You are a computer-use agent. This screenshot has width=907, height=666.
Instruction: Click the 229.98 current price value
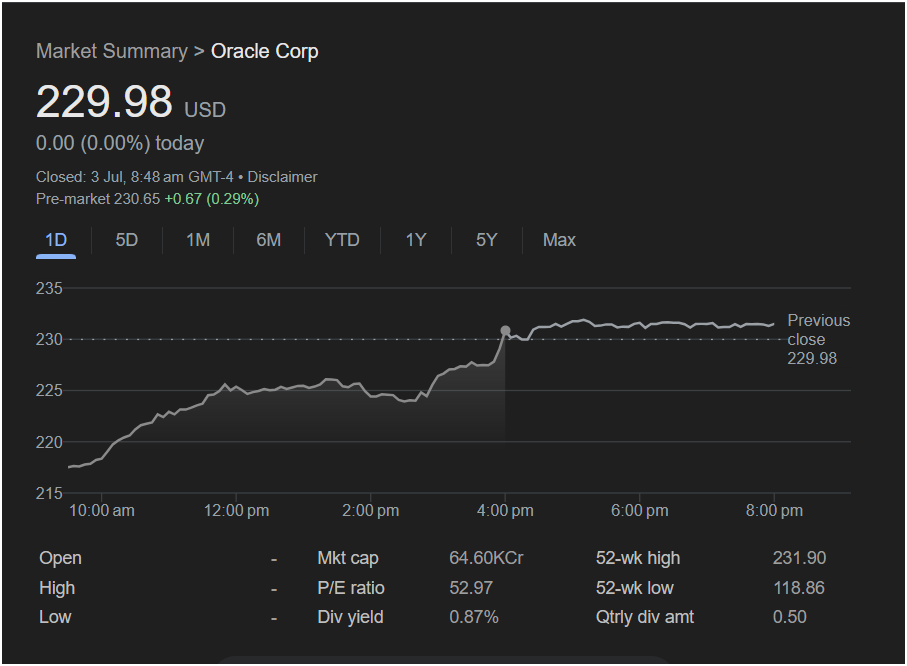104,102
